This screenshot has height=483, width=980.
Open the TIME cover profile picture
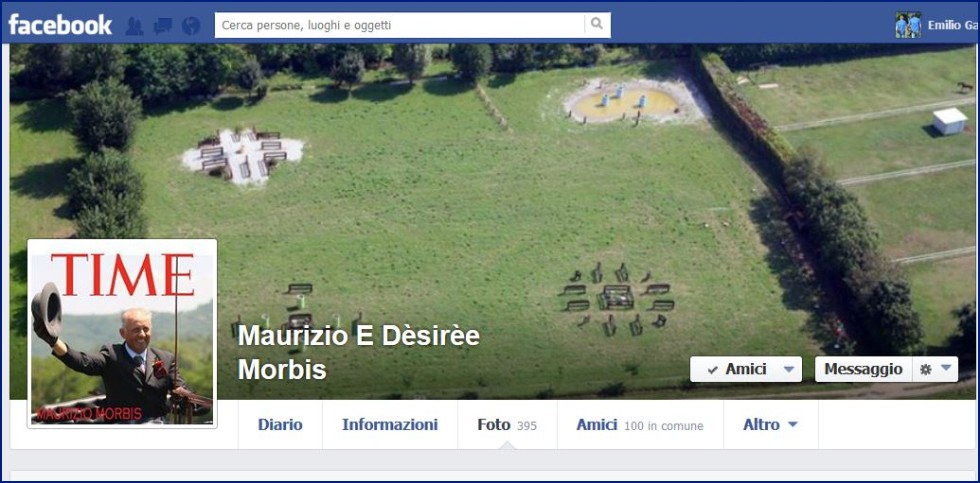(122, 334)
